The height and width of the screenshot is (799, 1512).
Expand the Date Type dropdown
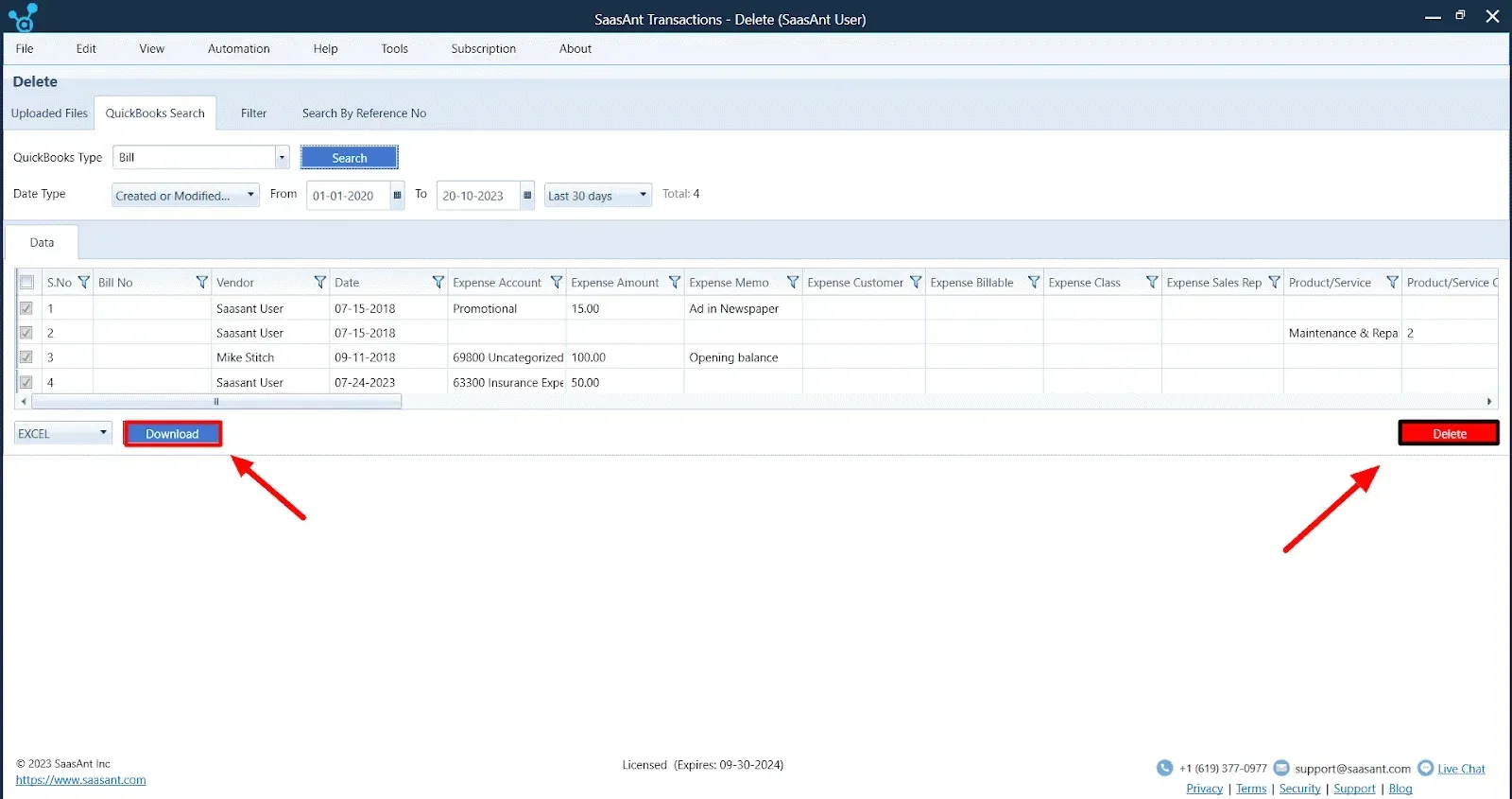pyautogui.click(x=185, y=195)
